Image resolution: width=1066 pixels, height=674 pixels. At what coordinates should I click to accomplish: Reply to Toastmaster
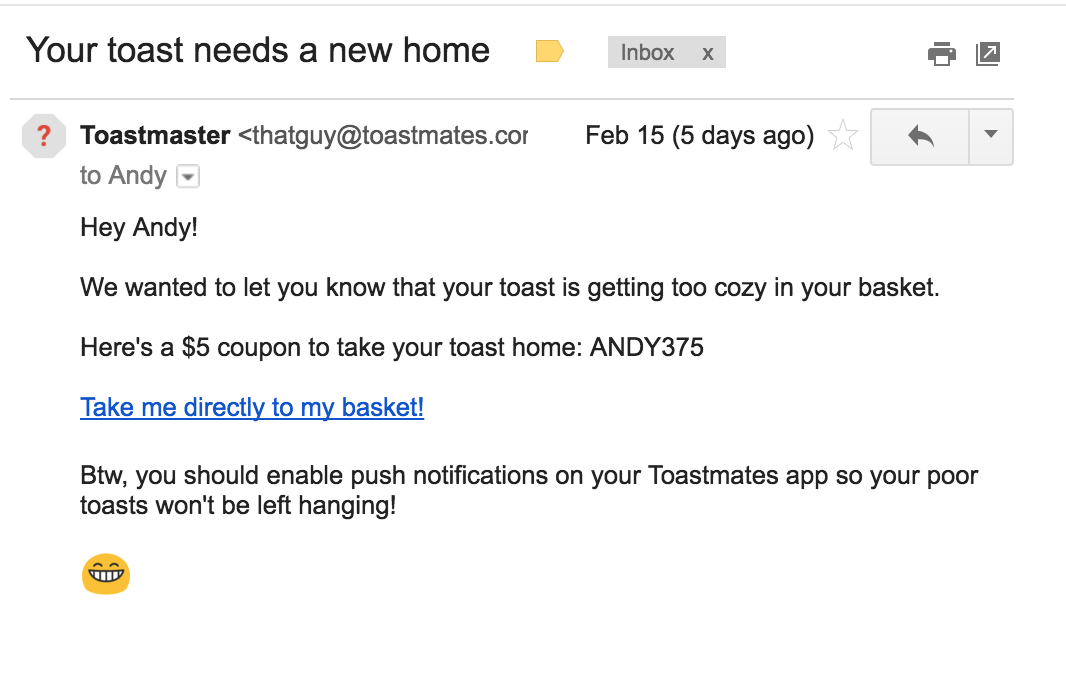coord(918,136)
